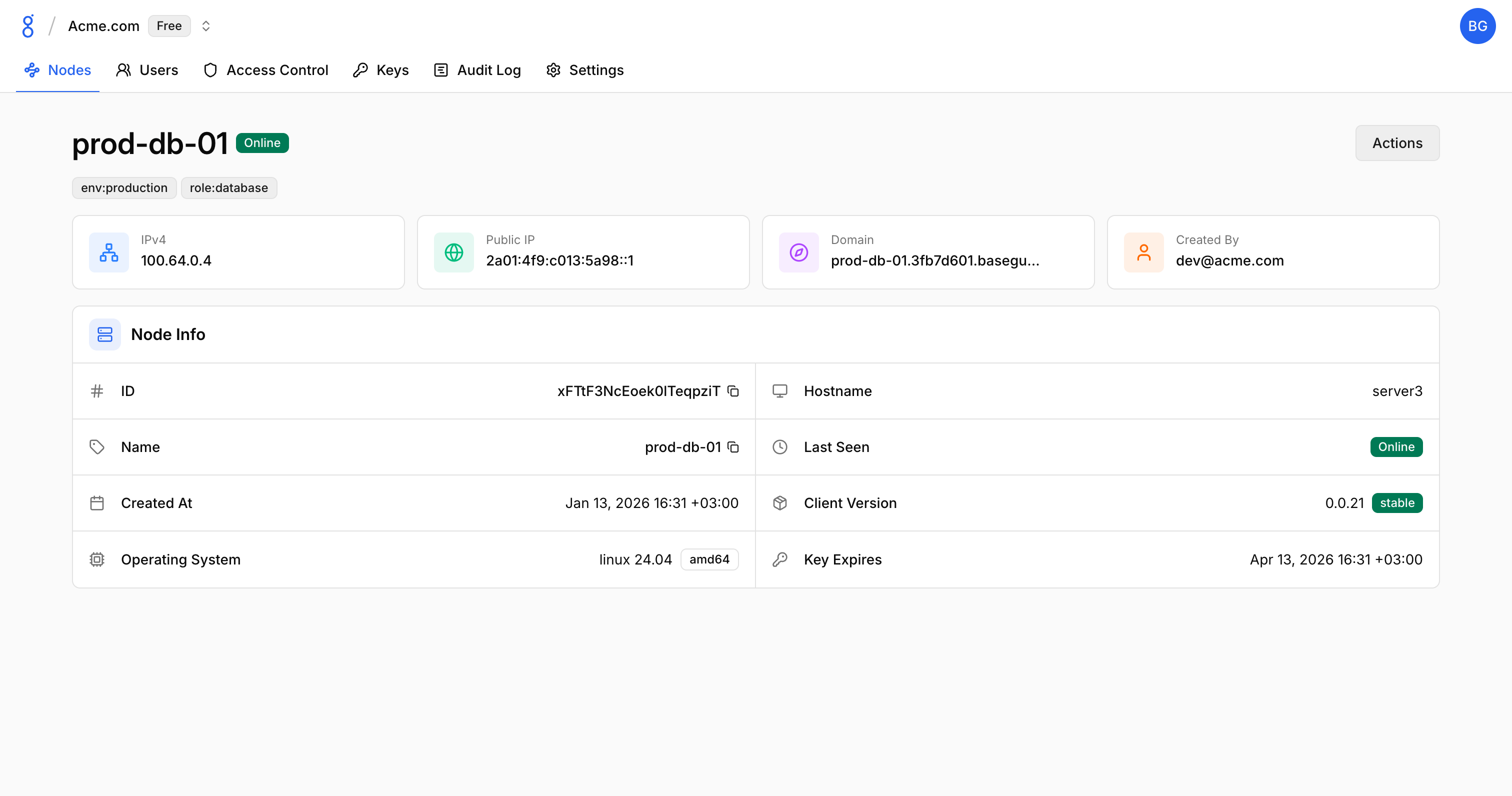This screenshot has width=1512, height=796.
Task: Click the role:database tag
Action: click(228, 188)
